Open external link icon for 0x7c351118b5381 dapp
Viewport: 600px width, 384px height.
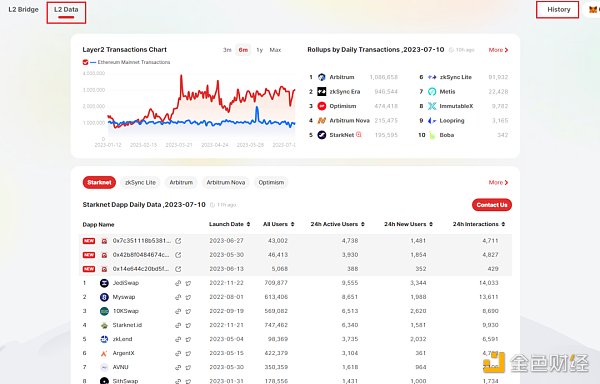[x=178, y=241]
